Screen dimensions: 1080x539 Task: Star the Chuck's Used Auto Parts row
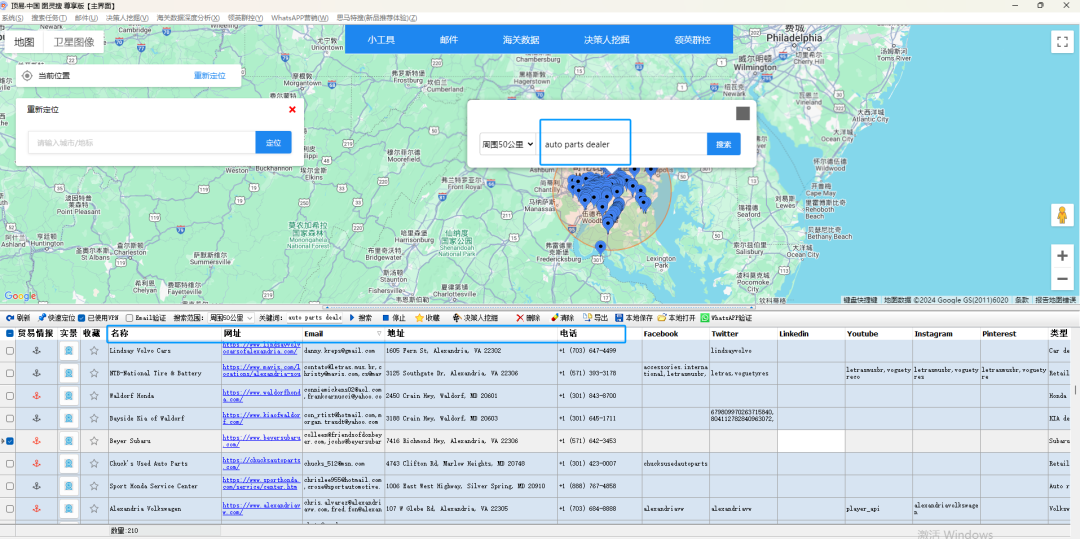click(94, 463)
